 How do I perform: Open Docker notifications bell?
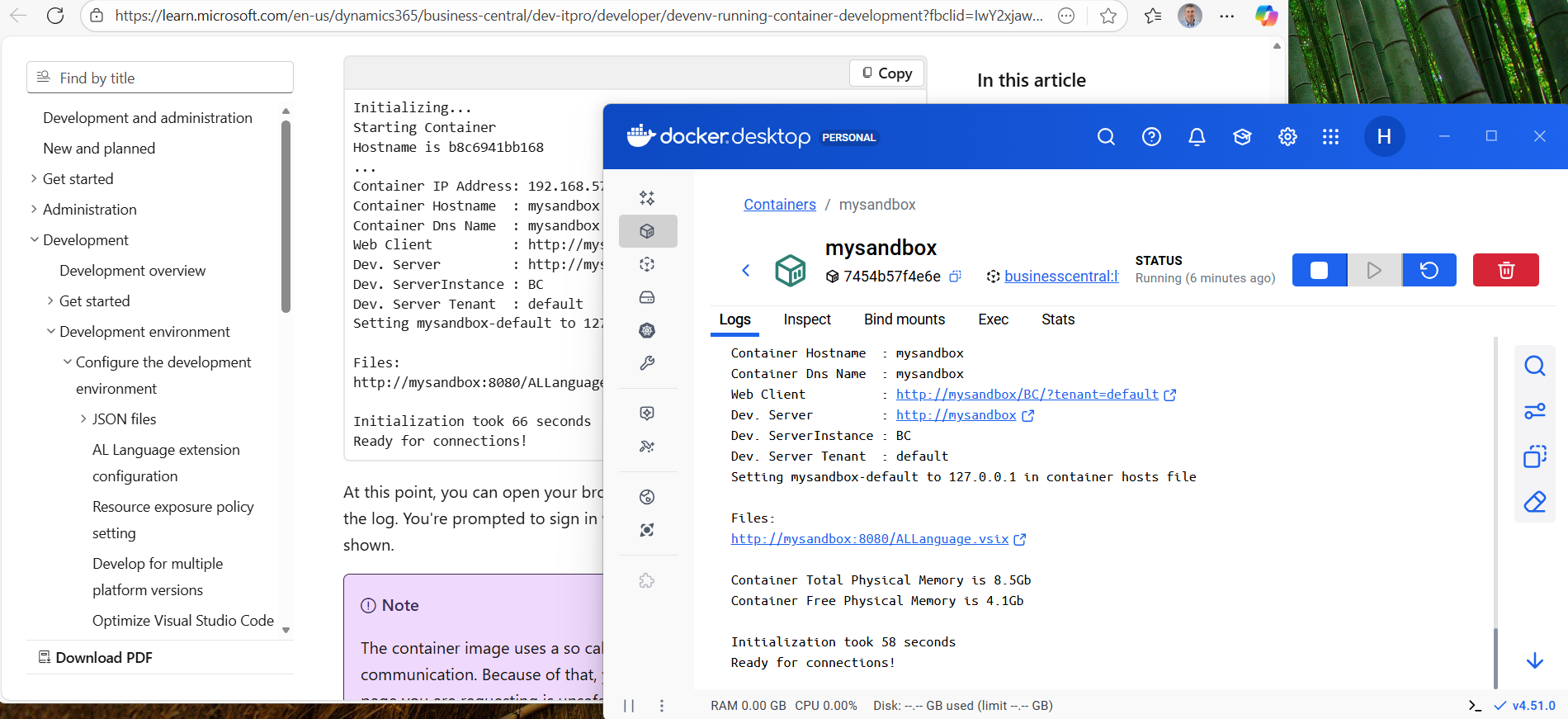coord(1197,137)
